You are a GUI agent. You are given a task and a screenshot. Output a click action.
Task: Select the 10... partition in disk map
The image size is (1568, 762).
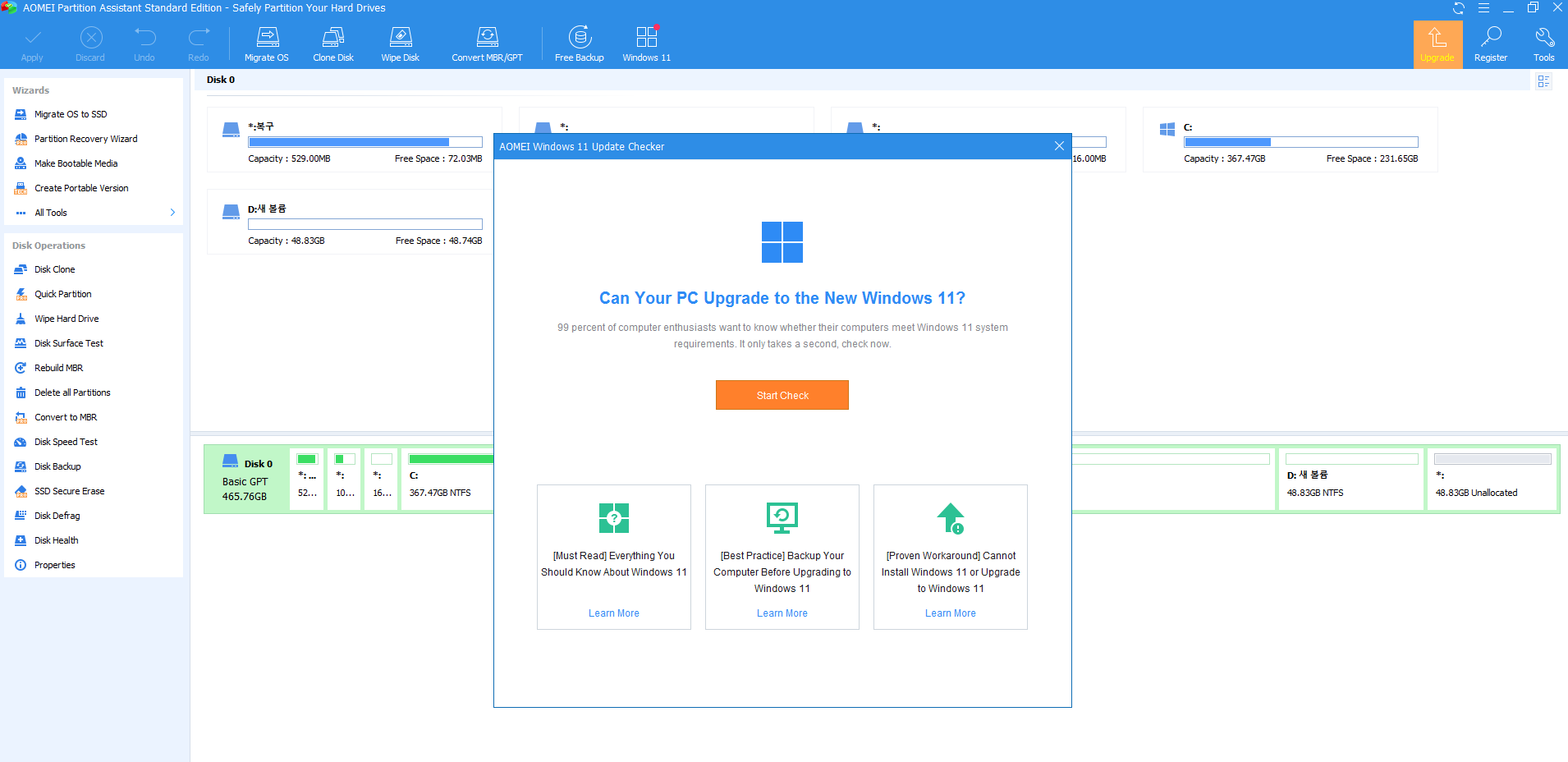point(345,480)
